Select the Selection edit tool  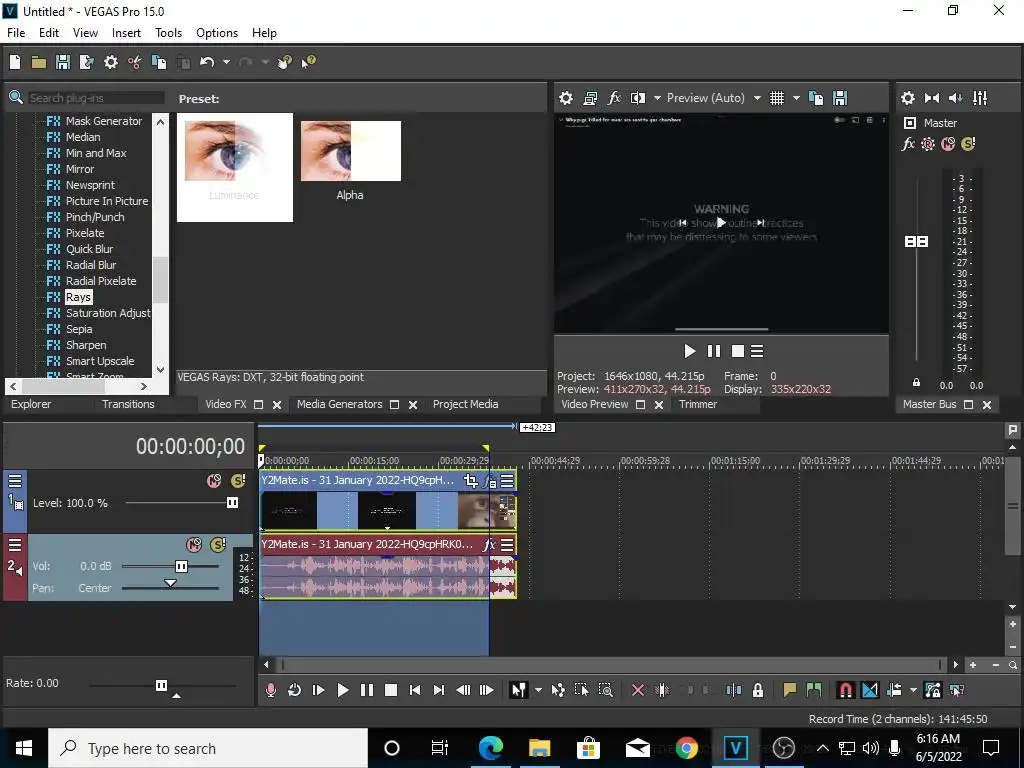point(581,690)
